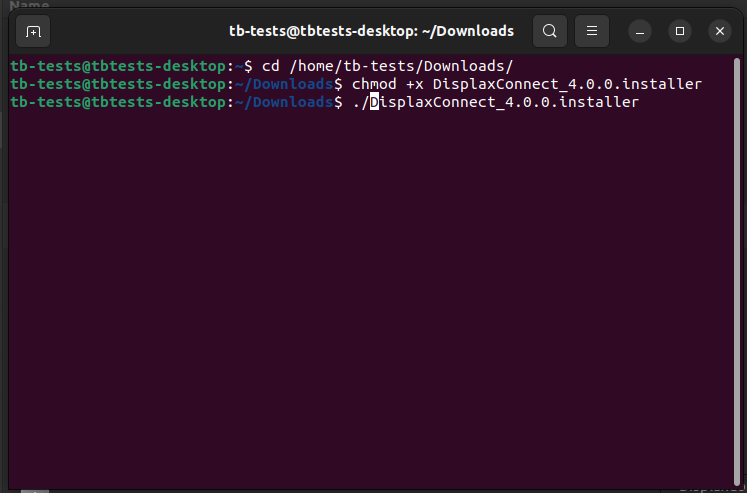Close the terminal window
The height and width of the screenshot is (493, 747).
[720, 31]
